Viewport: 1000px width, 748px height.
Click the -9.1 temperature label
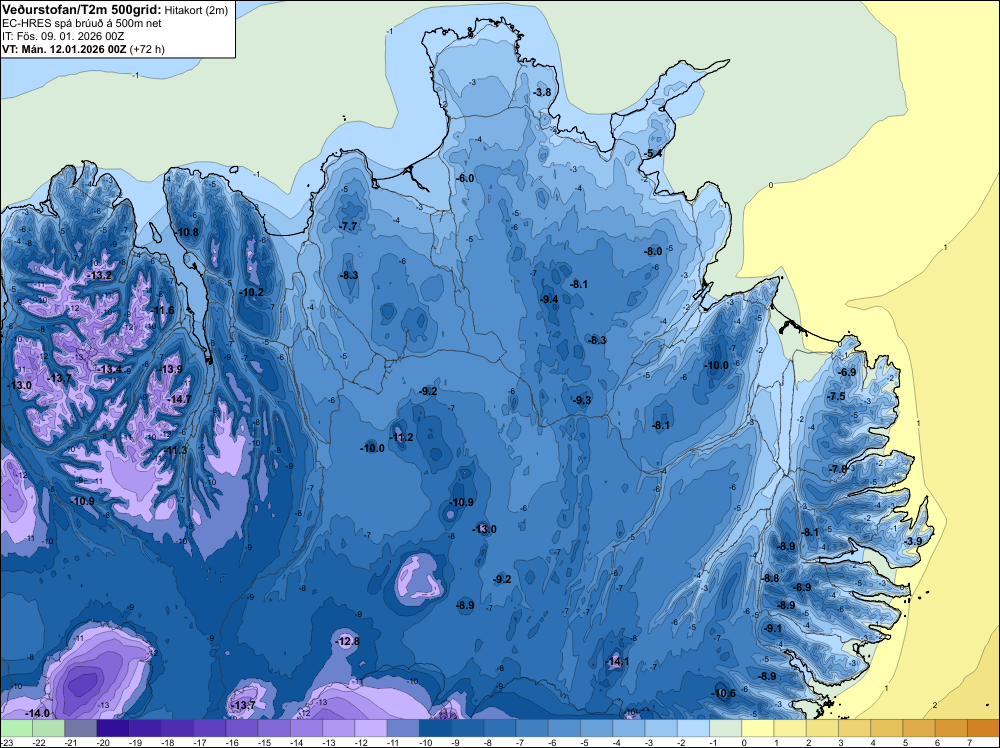point(773,629)
